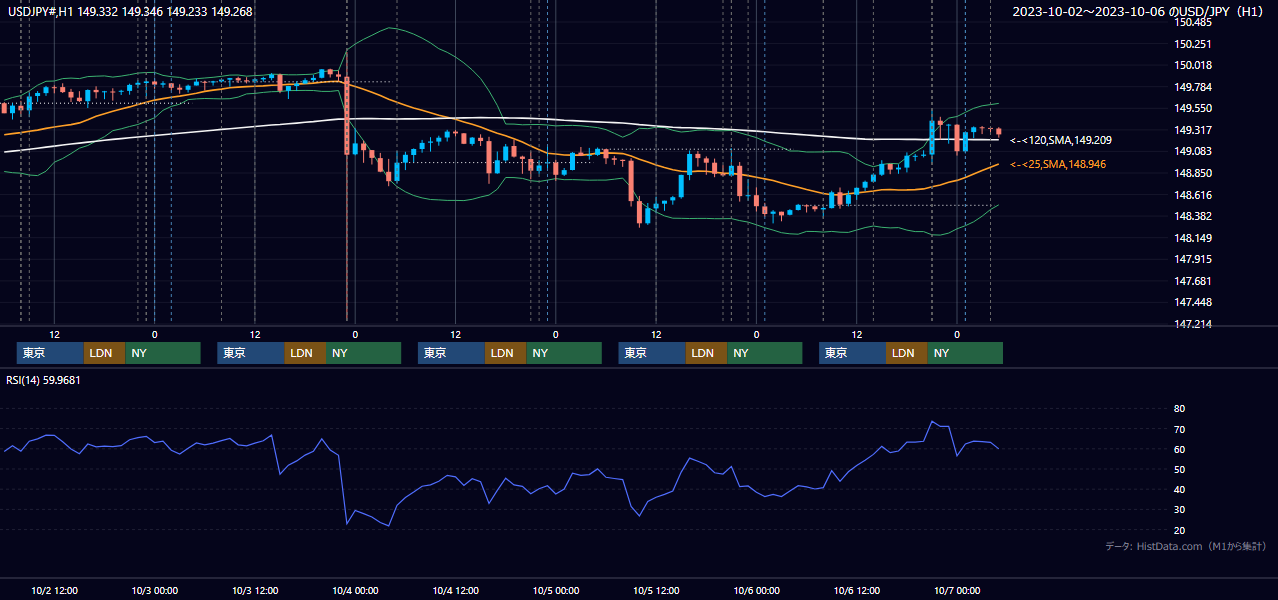The image size is (1278, 600).
Task: Click the 147.681 price axis label
Action: click(1195, 281)
